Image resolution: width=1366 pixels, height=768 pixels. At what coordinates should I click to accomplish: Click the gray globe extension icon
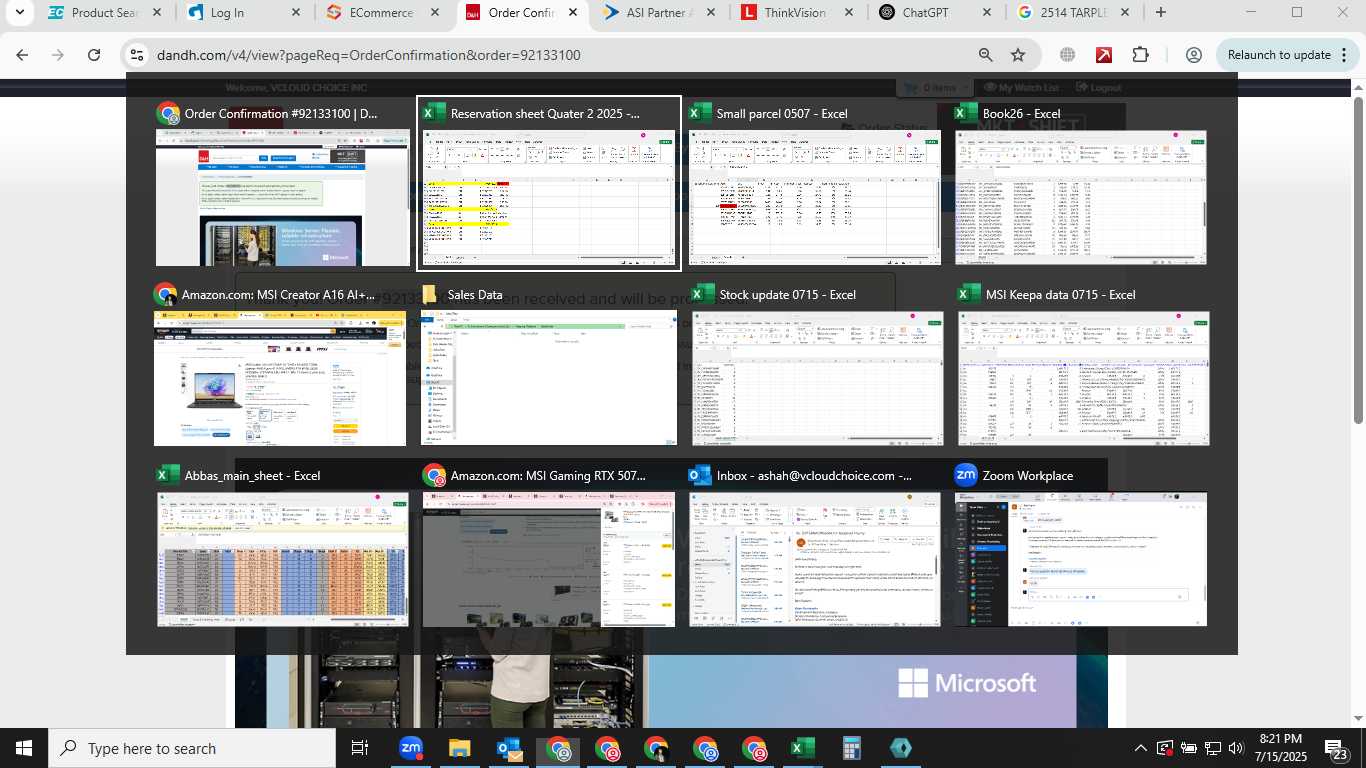coord(1067,55)
